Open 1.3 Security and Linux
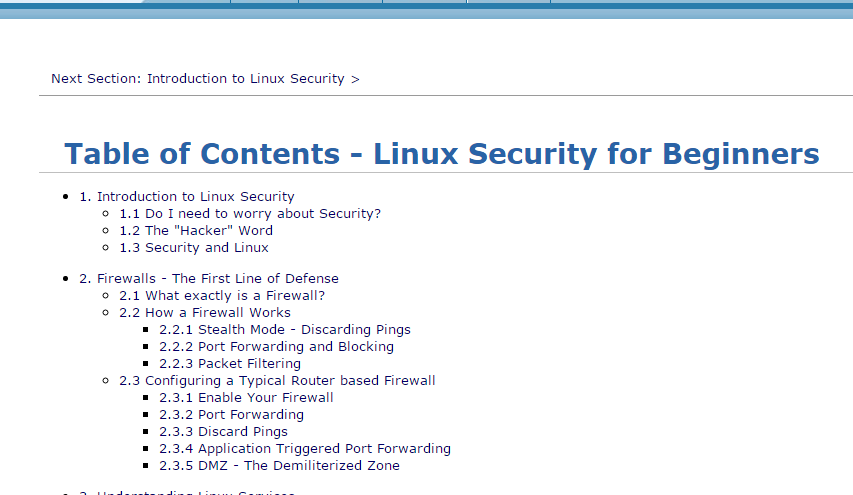The image size is (853, 495). (x=194, y=248)
